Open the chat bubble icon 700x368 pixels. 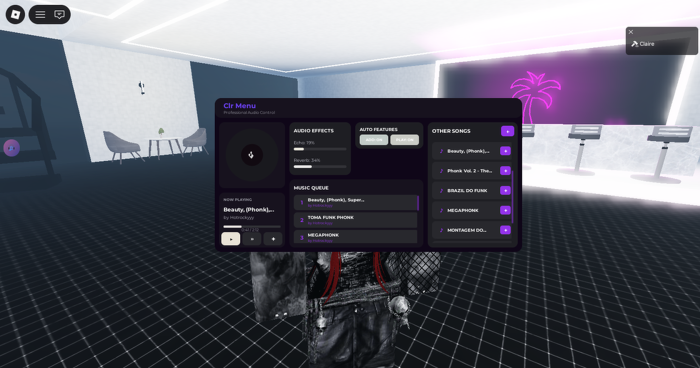point(59,15)
